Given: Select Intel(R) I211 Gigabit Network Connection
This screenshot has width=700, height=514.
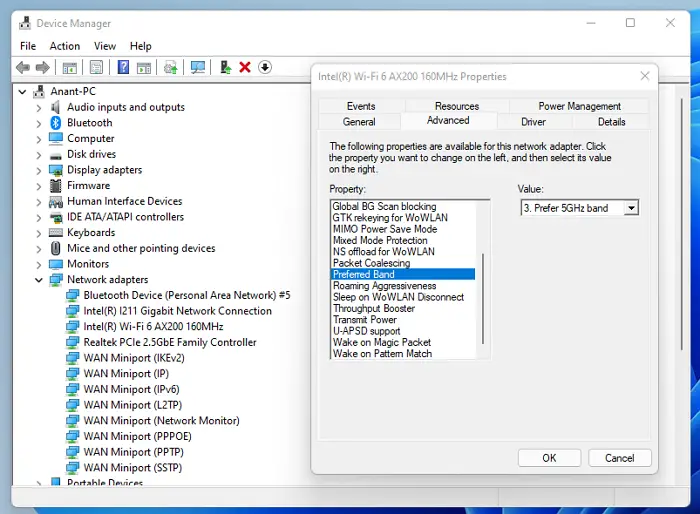Looking at the screenshot, I should click(x=177, y=311).
